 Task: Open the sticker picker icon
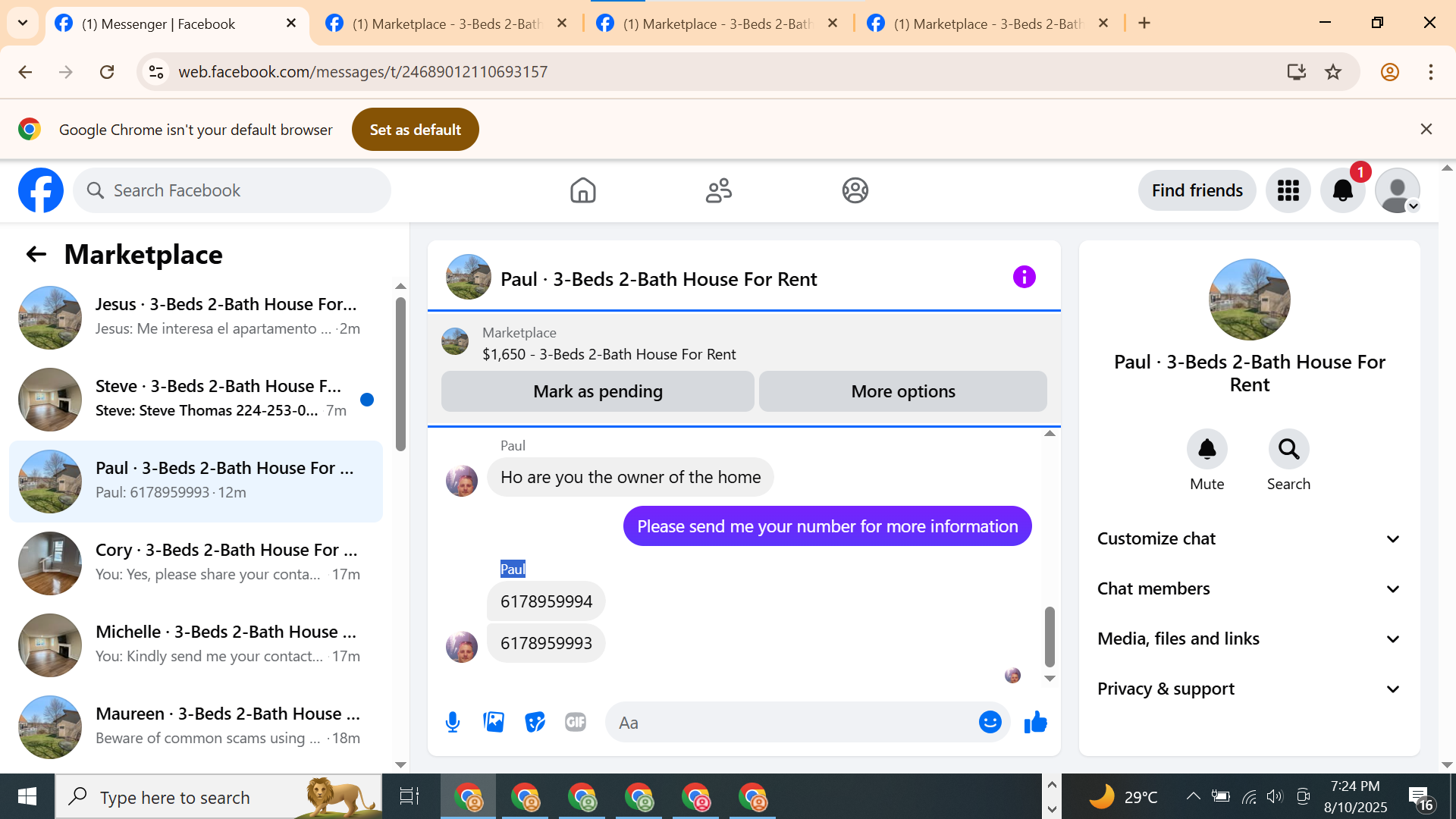(535, 722)
